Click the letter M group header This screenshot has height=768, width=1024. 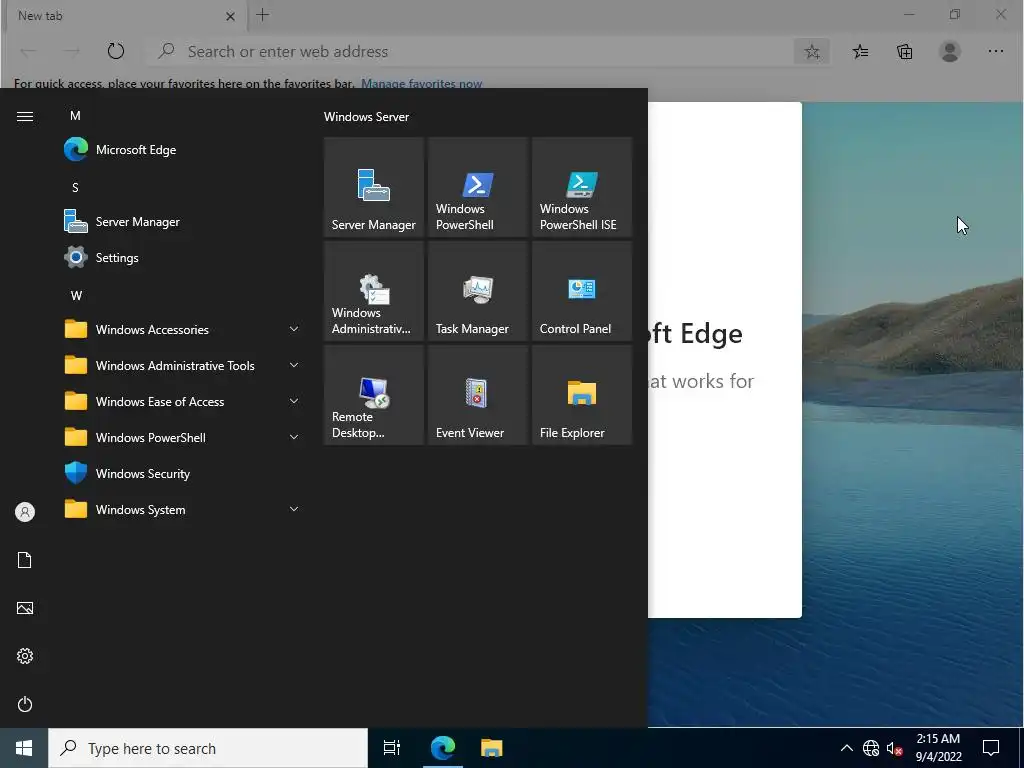(x=75, y=116)
